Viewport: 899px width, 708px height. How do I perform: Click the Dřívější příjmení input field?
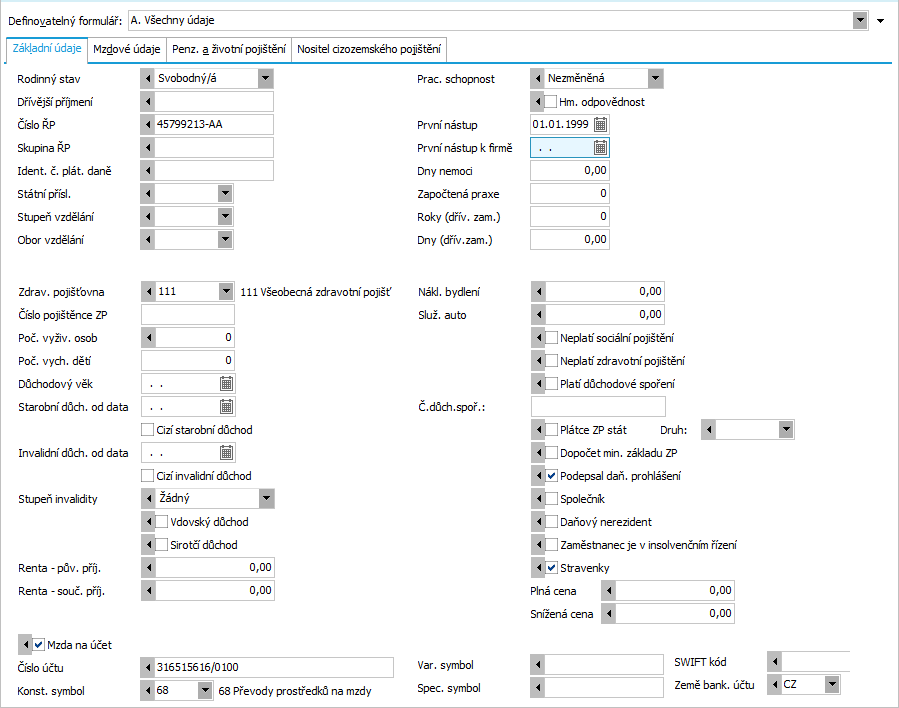pyautogui.click(x=214, y=101)
